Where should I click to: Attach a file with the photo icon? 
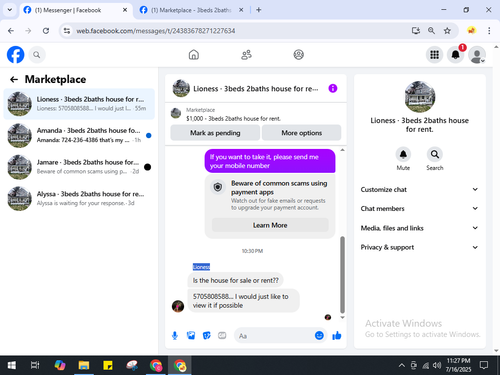(191, 336)
